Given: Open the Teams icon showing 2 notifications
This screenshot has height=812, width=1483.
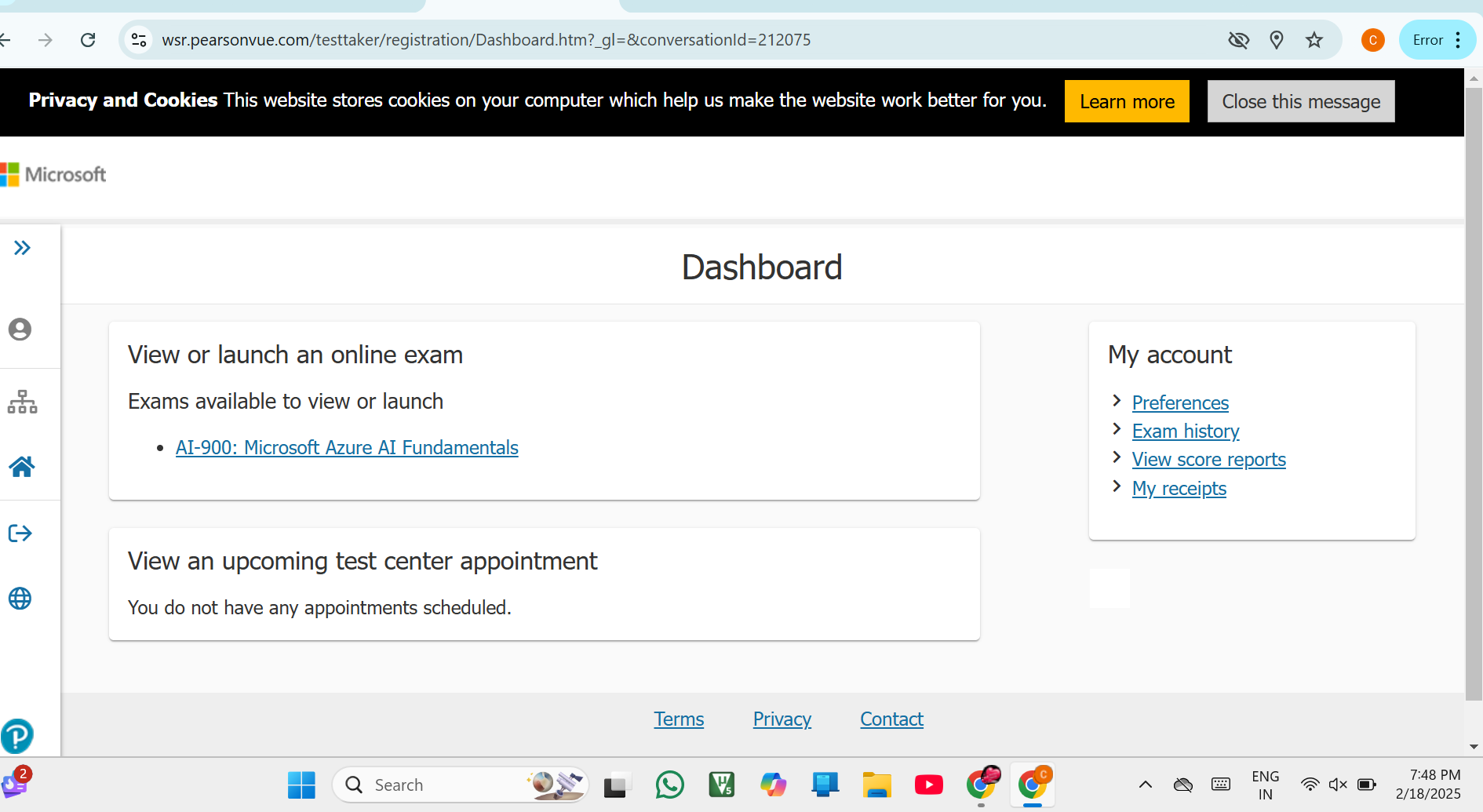Looking at the screenshot, I should 15,783.
